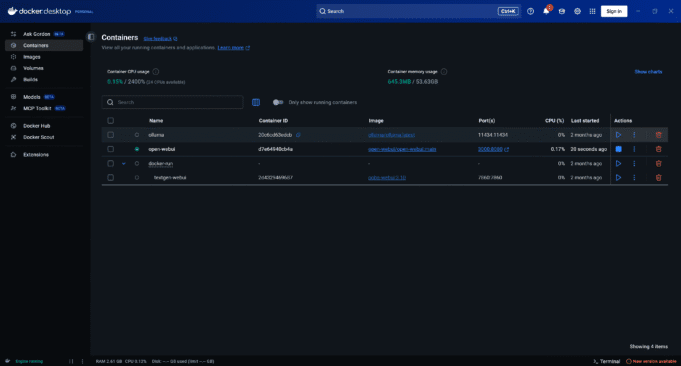Open the engine options three-dot menu
Screen dimensions: 681x366
tap(82, 361)
